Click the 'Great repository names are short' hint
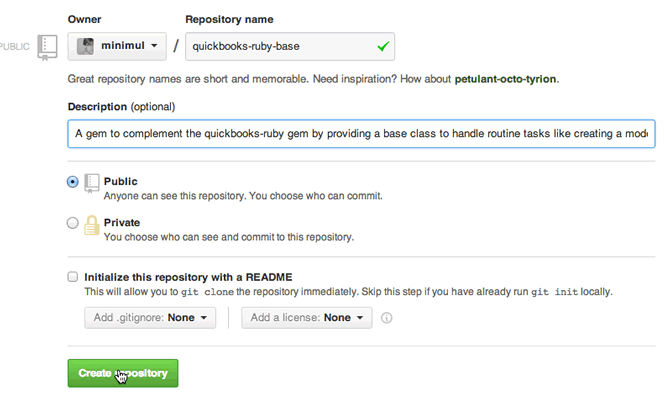 click(x=313, y=79)
